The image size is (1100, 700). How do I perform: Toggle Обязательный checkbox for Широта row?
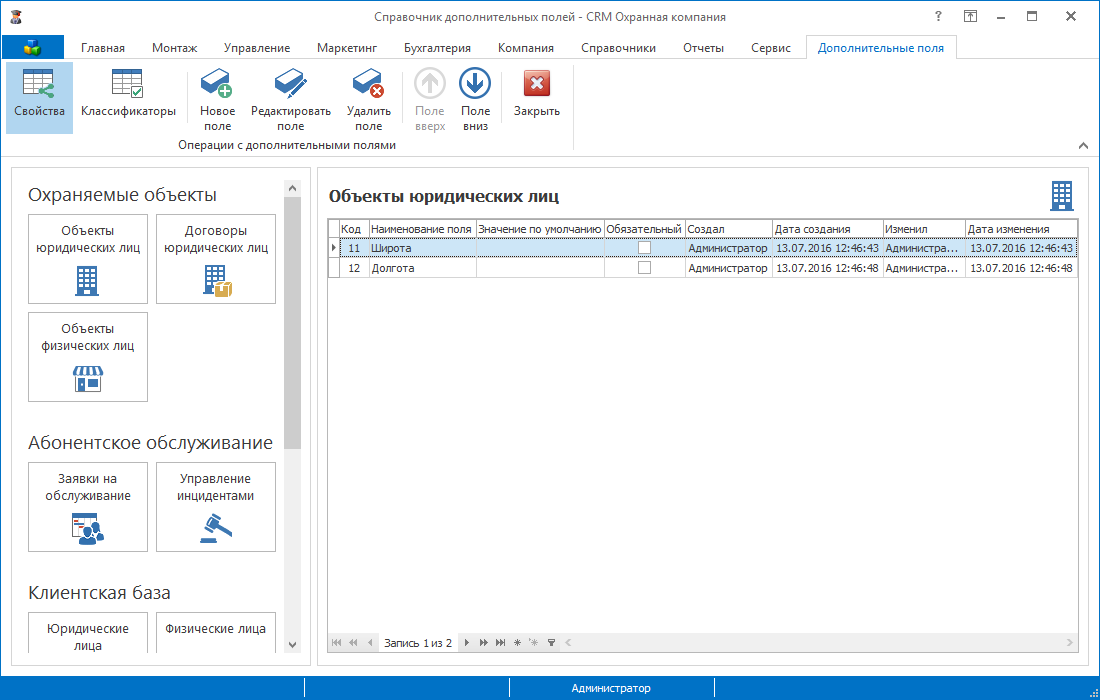[x=644, y=248]
